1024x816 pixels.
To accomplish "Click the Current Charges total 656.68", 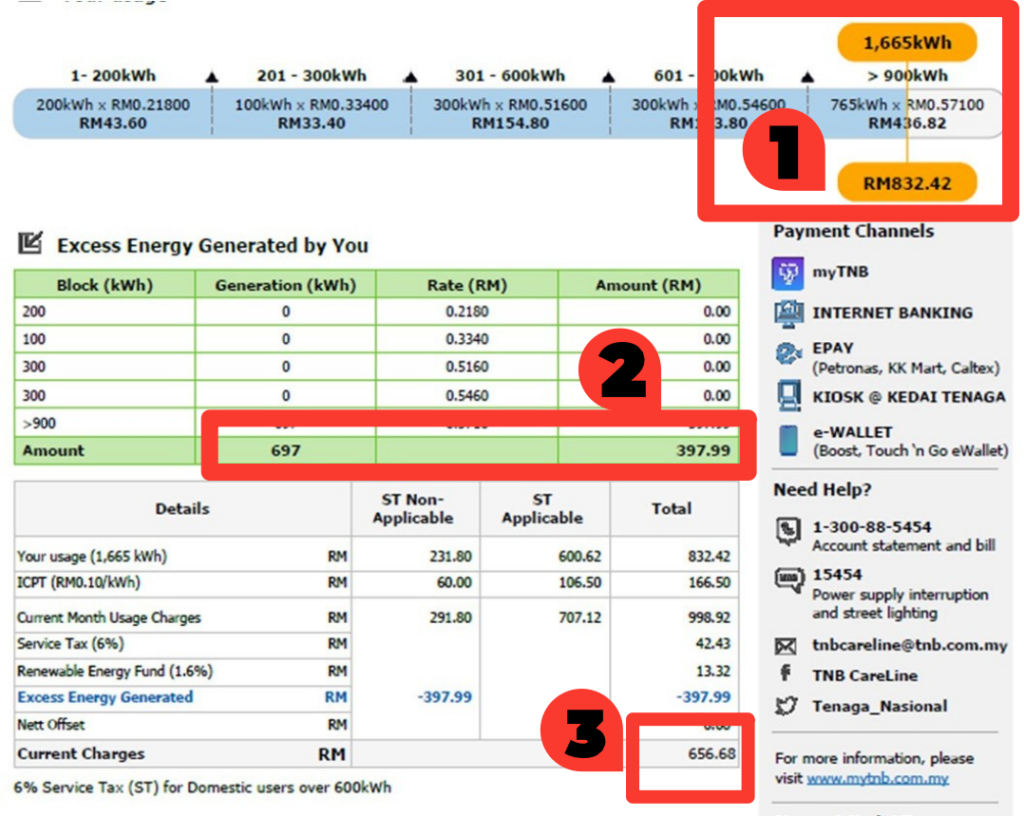I will [x=711, y=754].
